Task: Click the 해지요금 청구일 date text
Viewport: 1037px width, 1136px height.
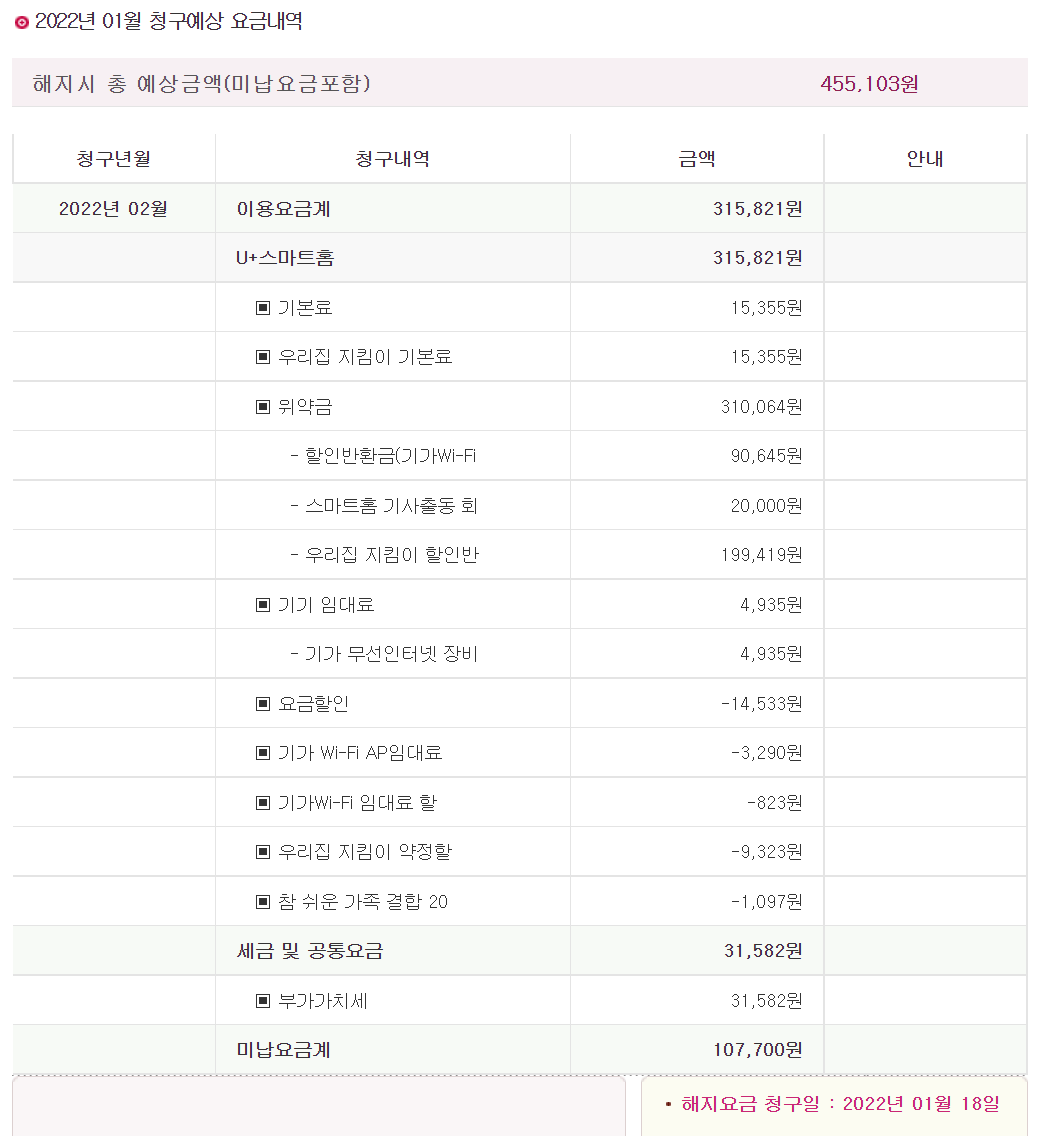Action: pos(840,1104)
